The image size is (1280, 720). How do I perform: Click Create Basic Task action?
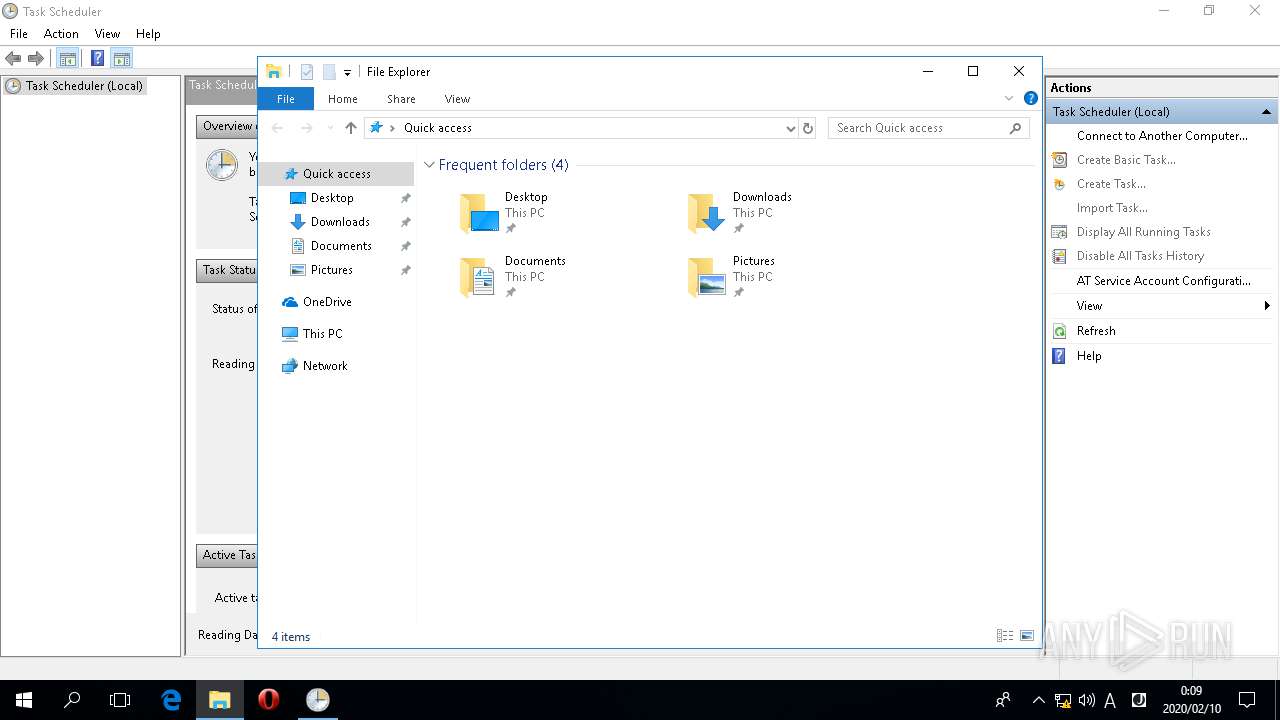1126,160
